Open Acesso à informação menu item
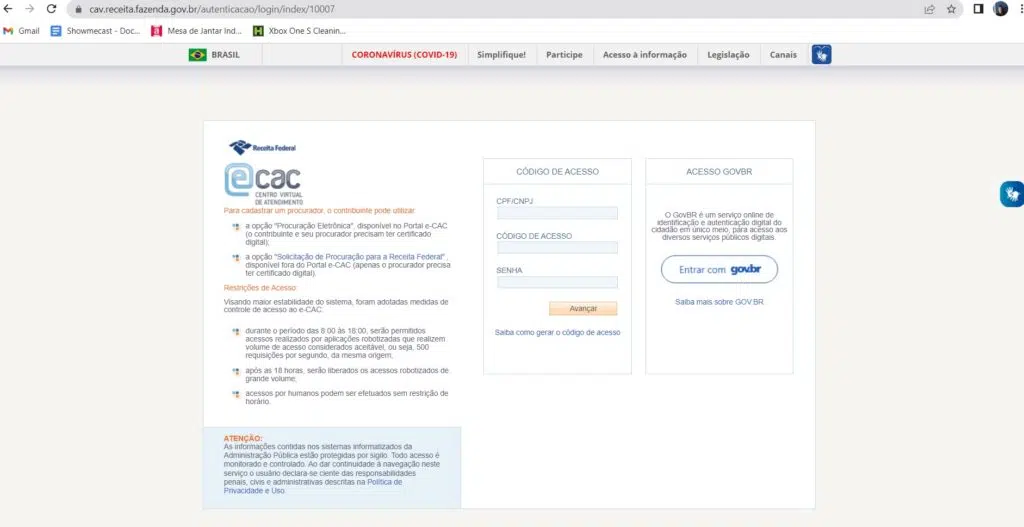Screen dimensions: 1024x527 coord(645,55)
